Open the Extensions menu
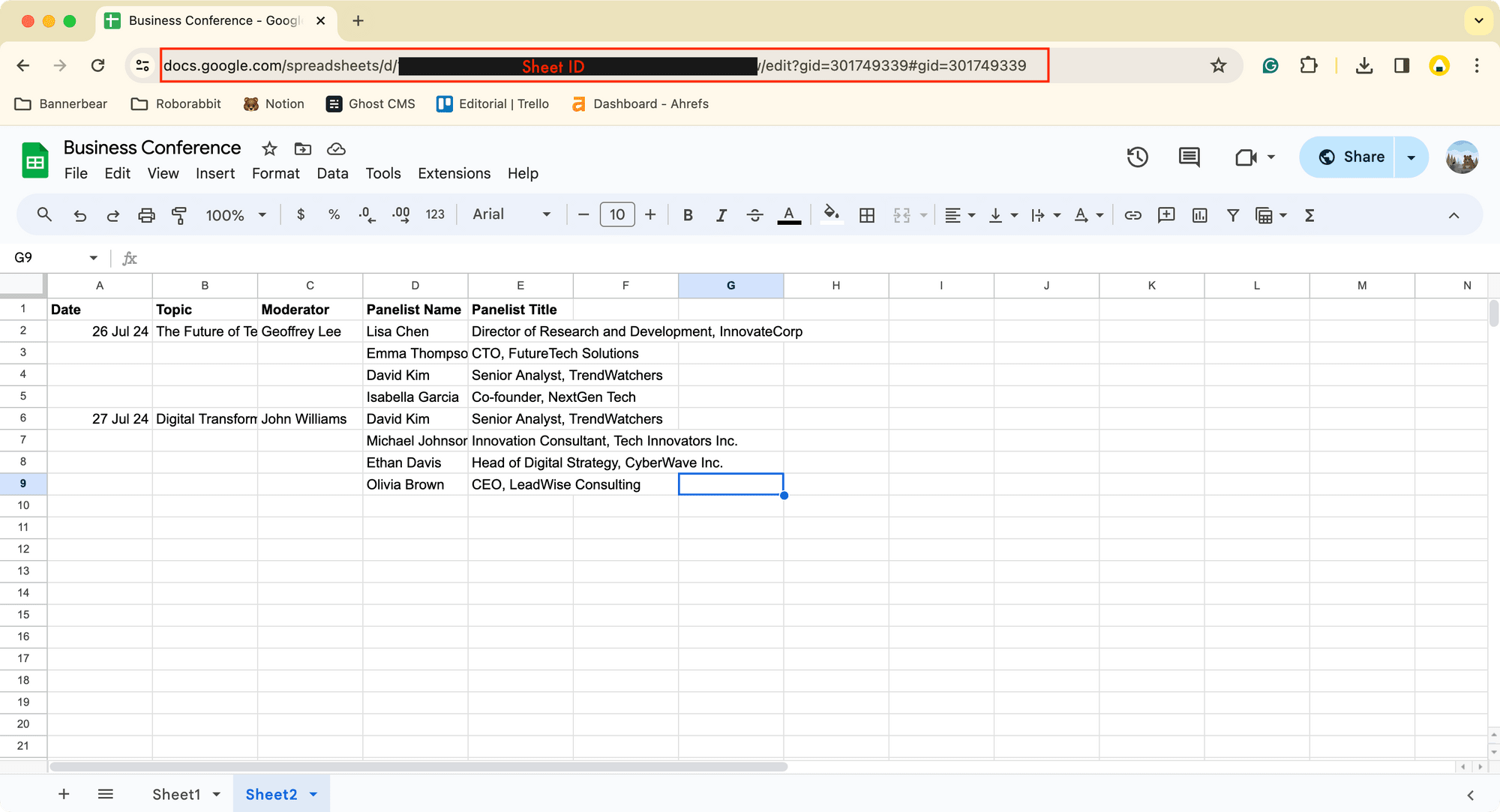Viewport: 1500px width, 812px height. [454, 173]
